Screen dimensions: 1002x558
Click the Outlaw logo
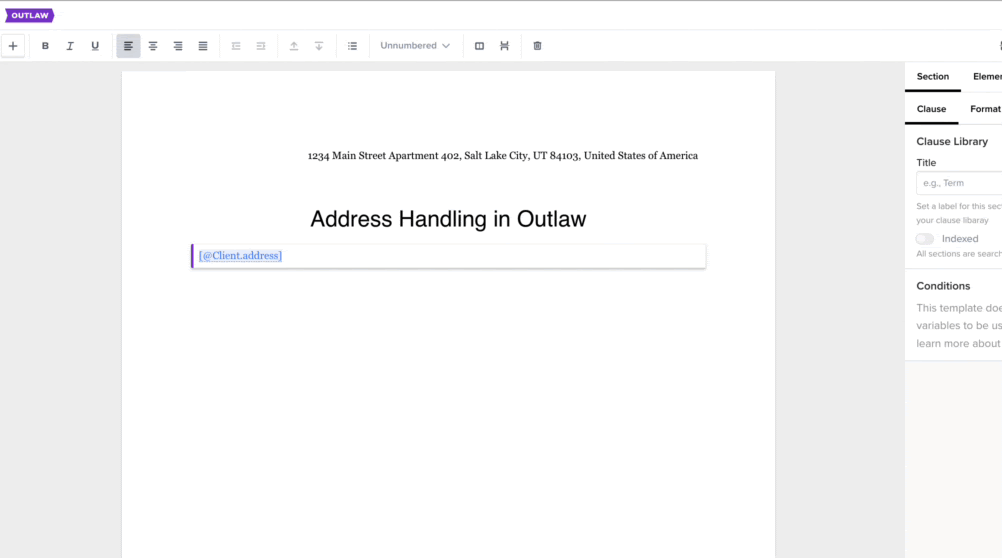(29, 15)
